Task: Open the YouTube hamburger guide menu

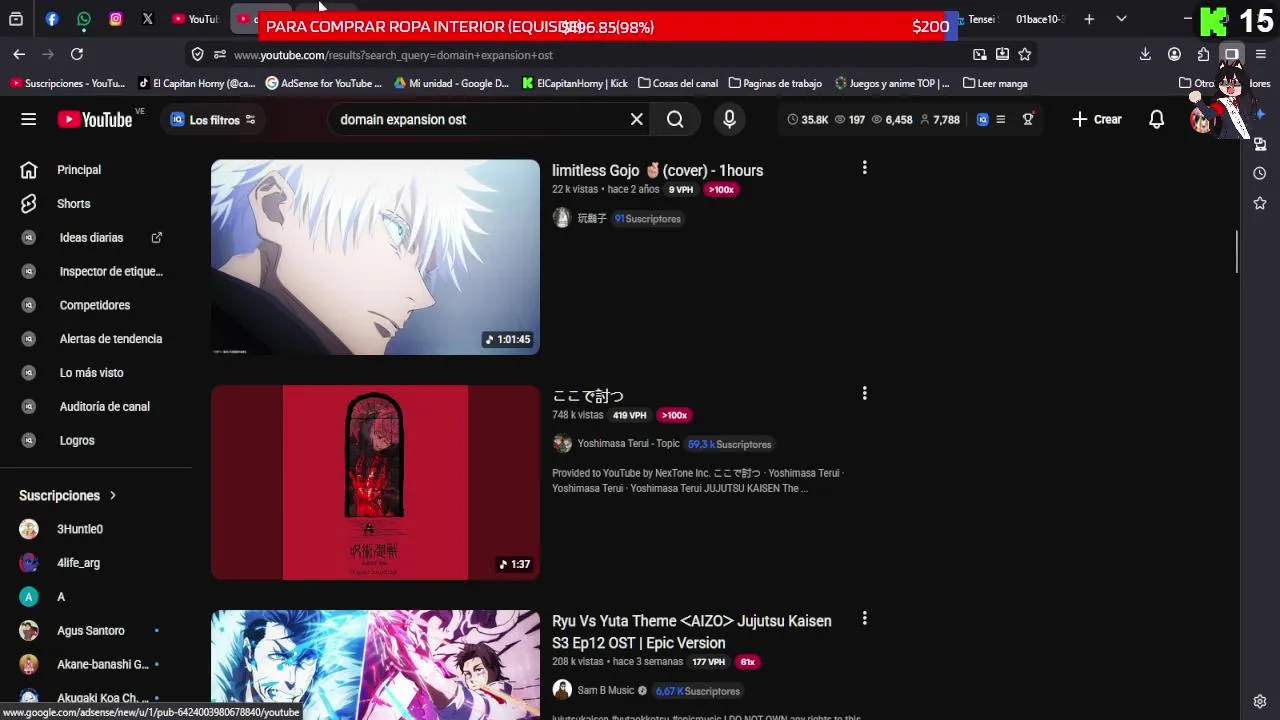Action: coord(28,119)
